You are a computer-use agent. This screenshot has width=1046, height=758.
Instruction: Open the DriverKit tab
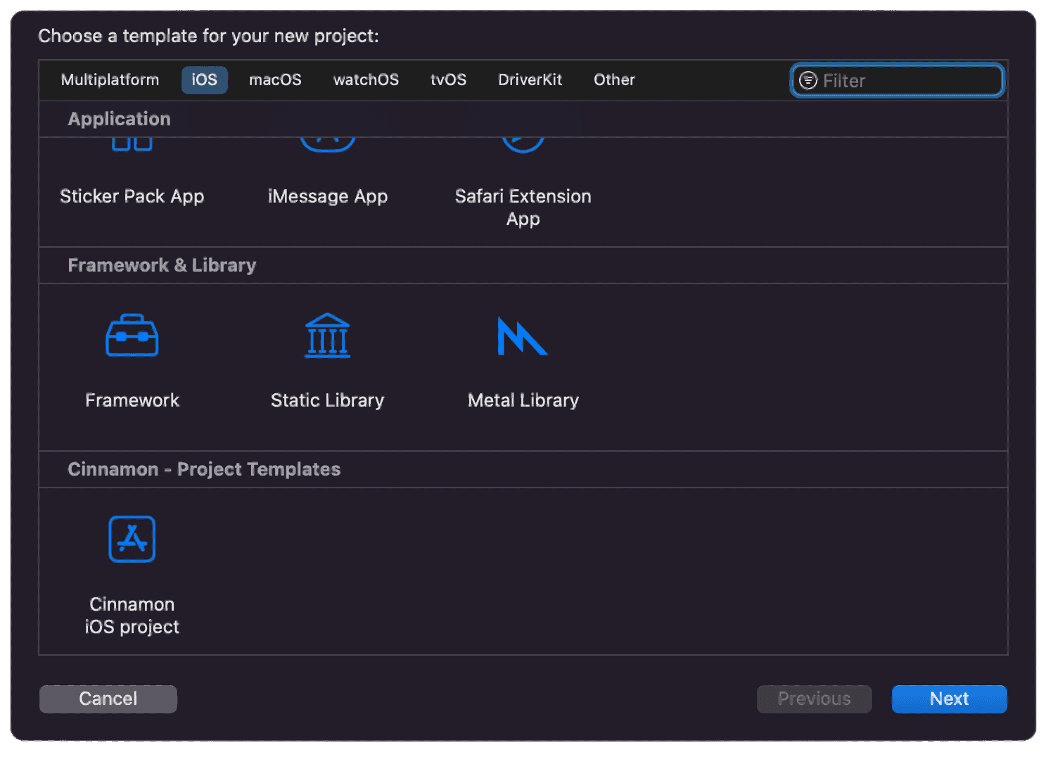click(x=530, y=80)
